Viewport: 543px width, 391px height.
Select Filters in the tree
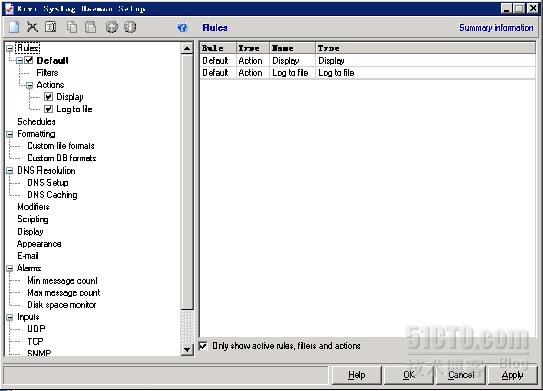(47, 73)
